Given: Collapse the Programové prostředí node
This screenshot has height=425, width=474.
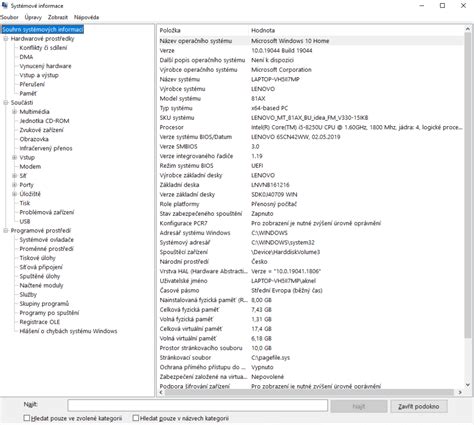Looking at the screenshot, I should [x=6, y=231].
